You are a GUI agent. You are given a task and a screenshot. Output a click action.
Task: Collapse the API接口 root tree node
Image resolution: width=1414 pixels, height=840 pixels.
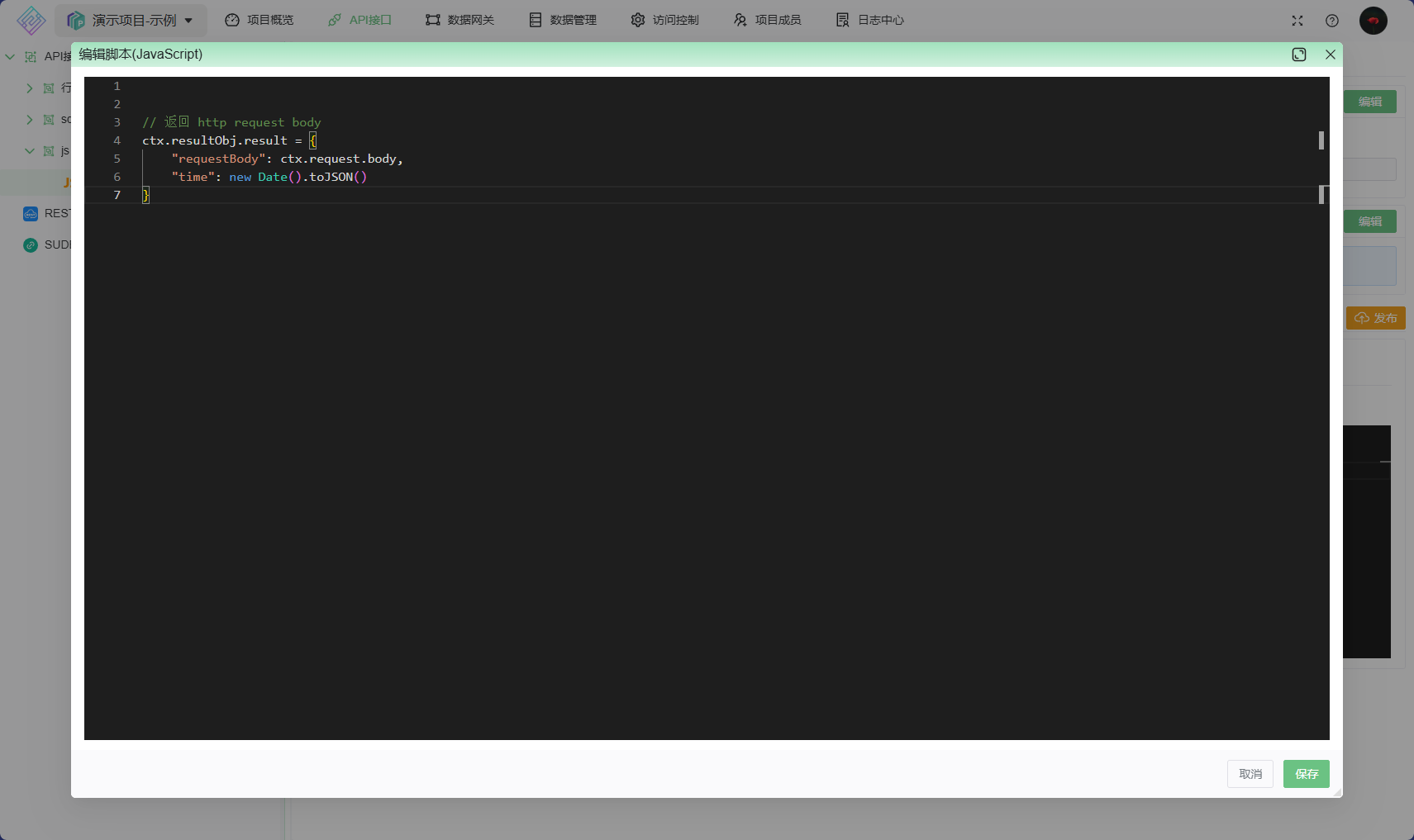click(x=10, y=57)
